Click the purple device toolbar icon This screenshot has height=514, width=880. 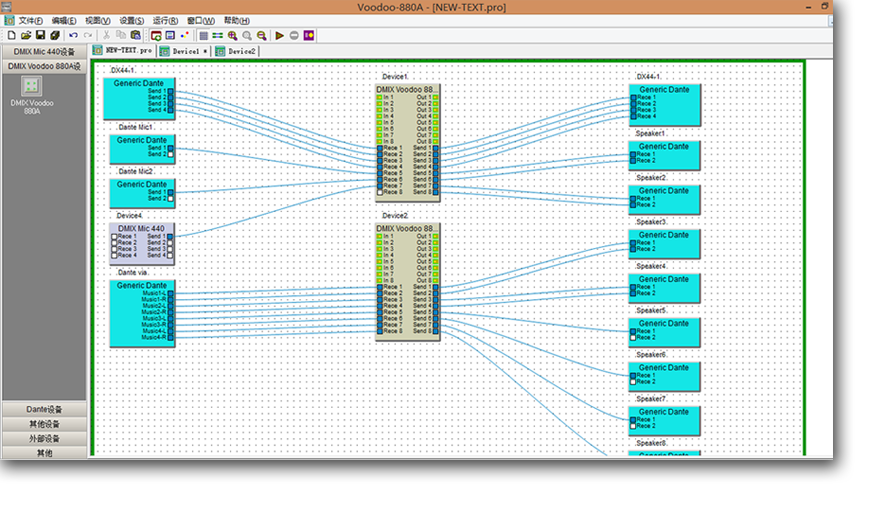point(309,35)
